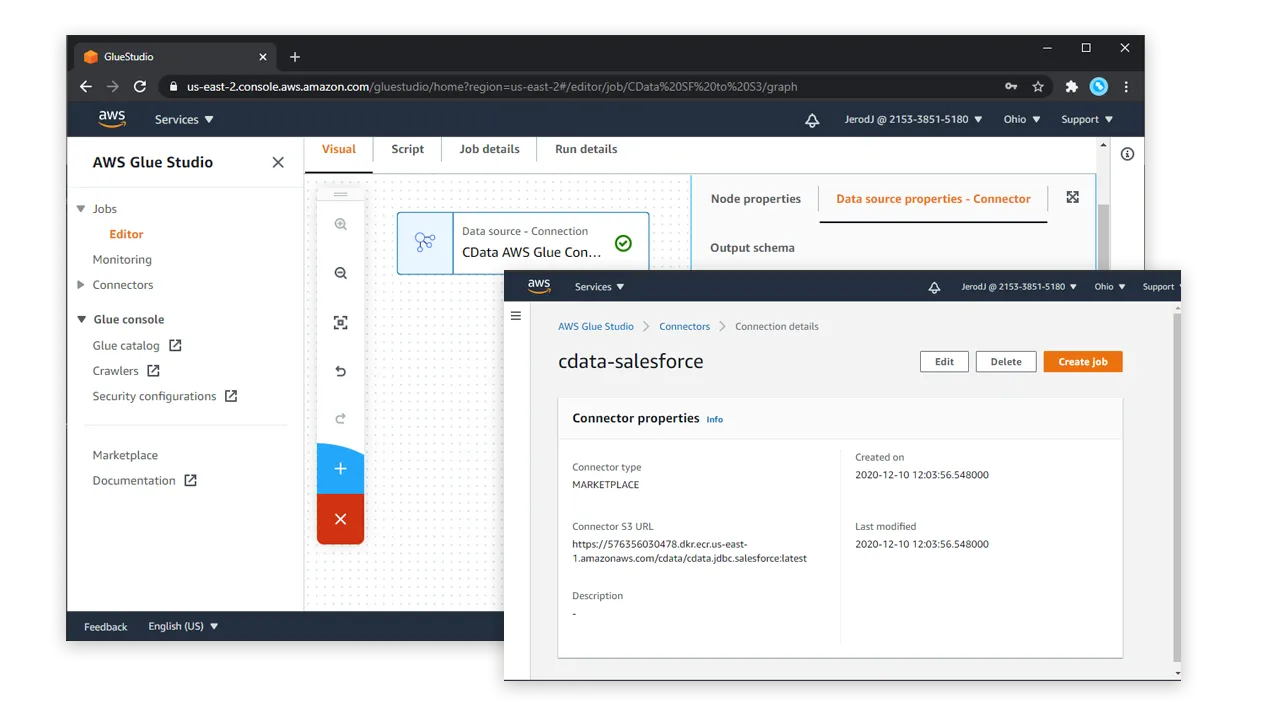Collapse the Jobs section in the sidebar

coord(81,208)
